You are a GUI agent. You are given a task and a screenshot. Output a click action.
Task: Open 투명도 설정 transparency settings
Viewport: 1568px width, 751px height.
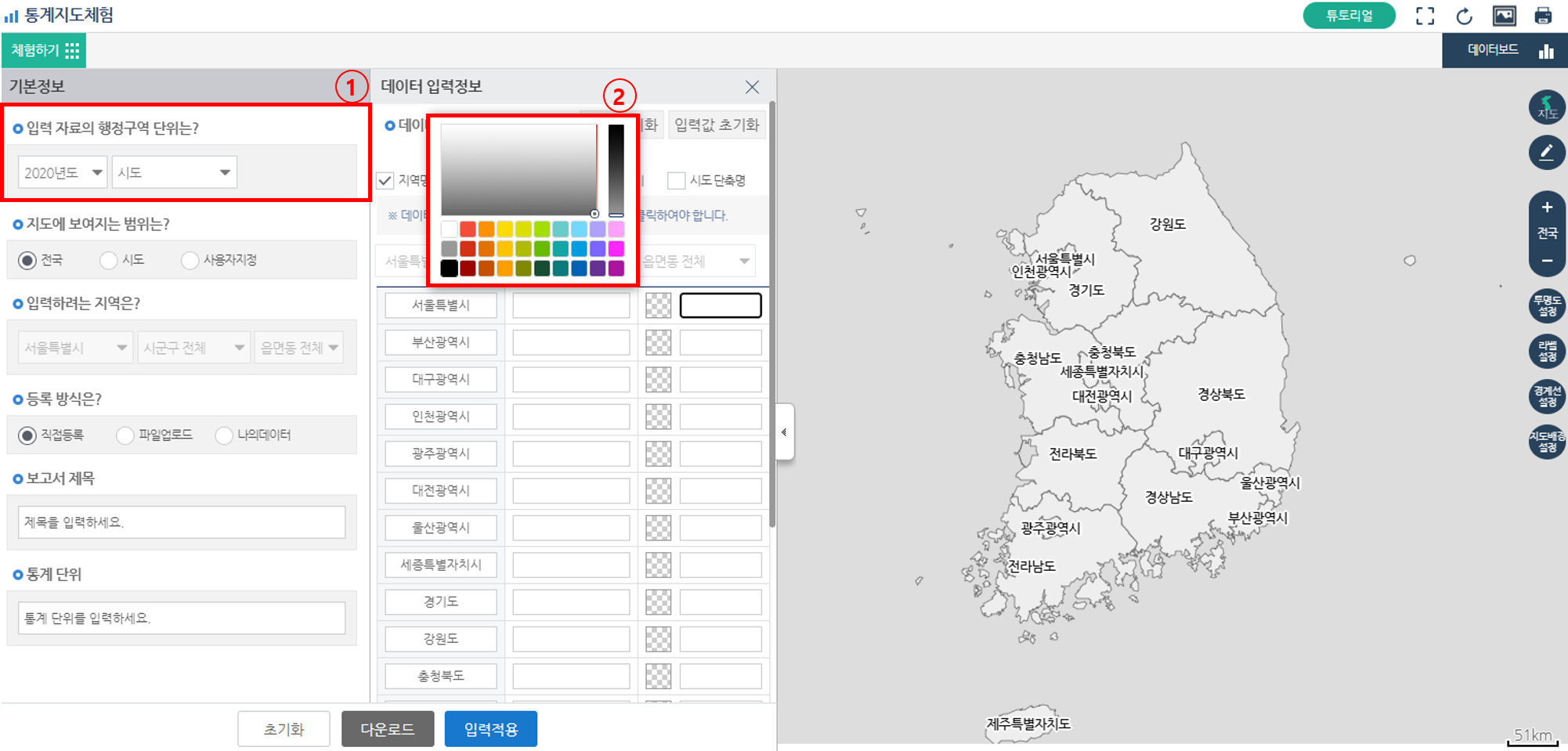(1547, 305)
